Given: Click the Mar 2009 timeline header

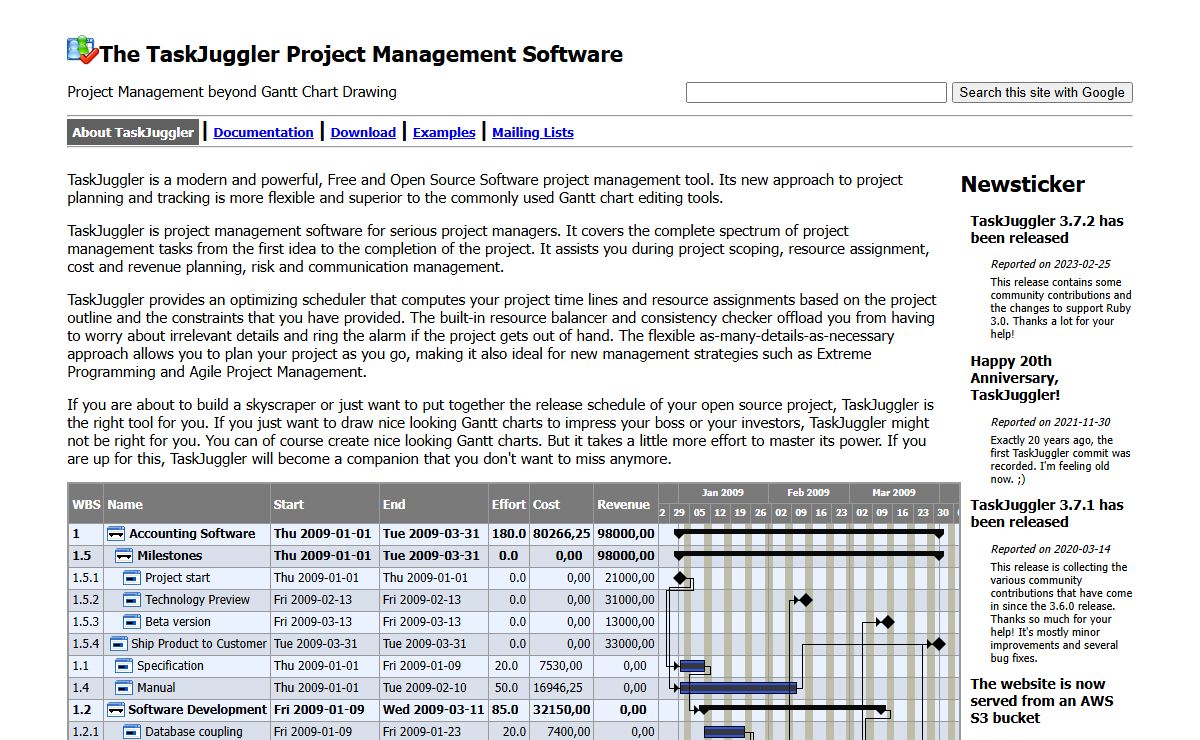Looking at the screenshot, I should [x=894, y=493].
